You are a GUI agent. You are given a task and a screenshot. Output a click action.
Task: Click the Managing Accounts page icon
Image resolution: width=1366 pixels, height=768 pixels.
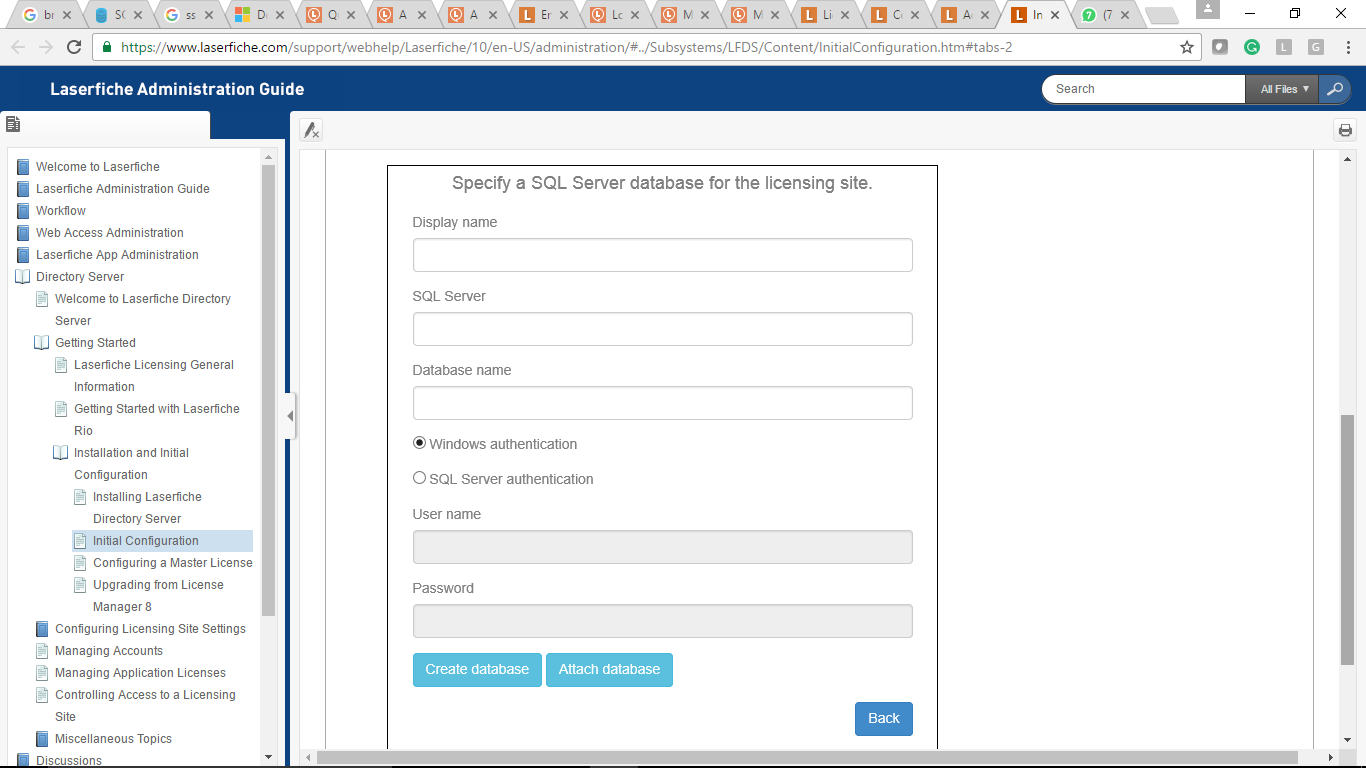tap(42, 651)
